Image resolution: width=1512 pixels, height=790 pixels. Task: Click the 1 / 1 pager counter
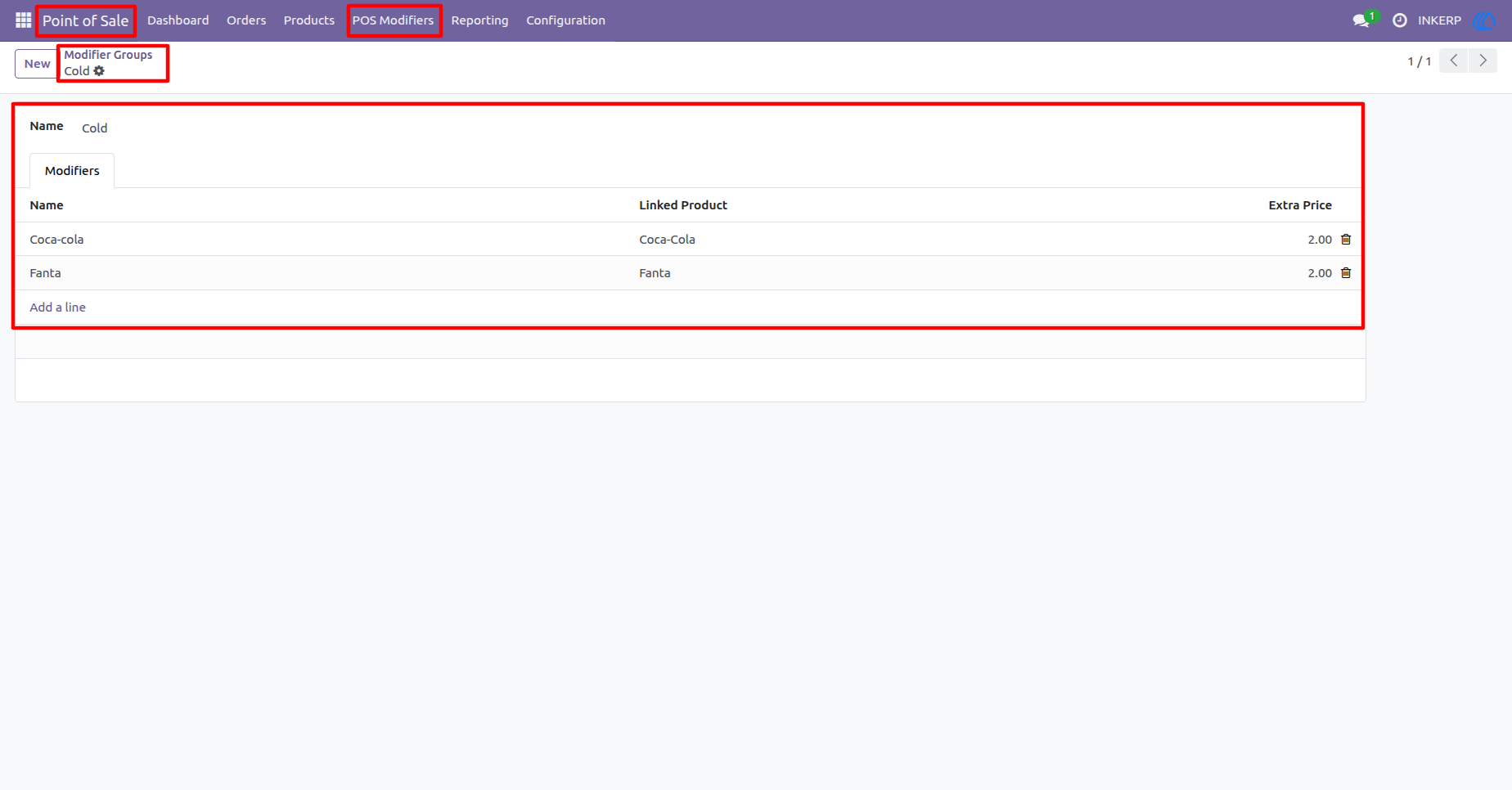click(1420, 61)
